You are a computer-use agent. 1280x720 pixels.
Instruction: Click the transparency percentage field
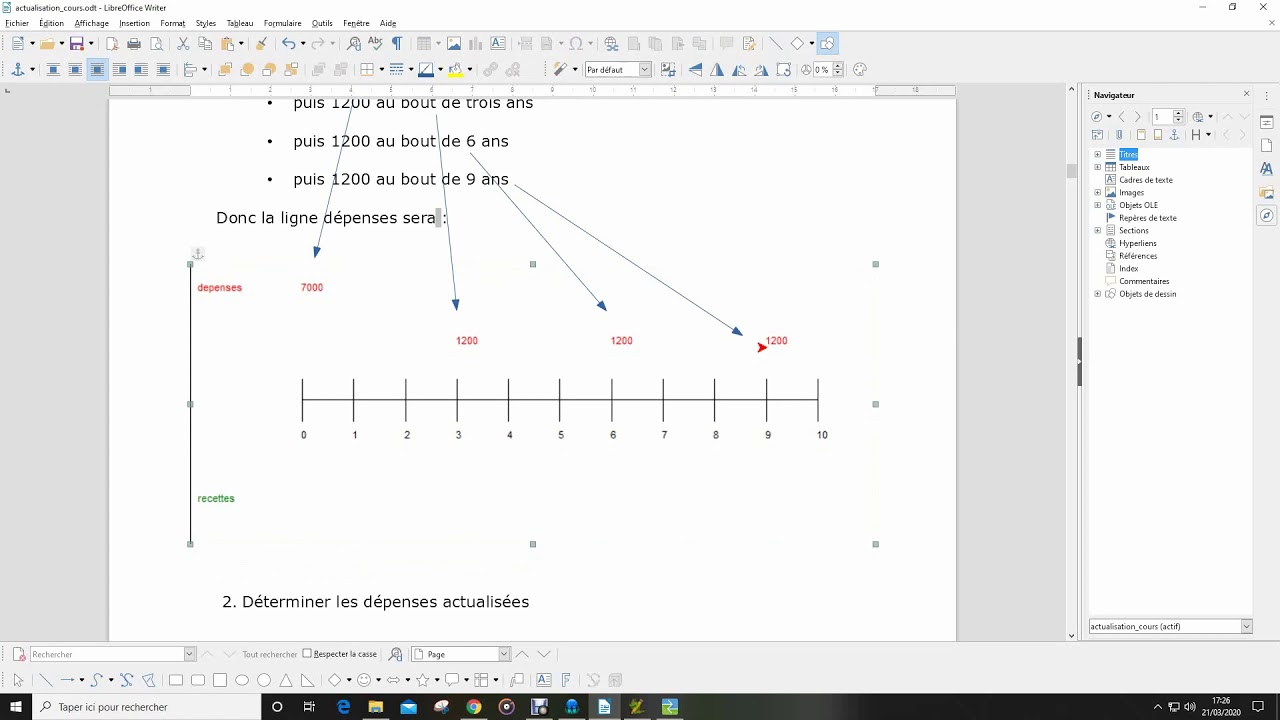coord(822,70)
